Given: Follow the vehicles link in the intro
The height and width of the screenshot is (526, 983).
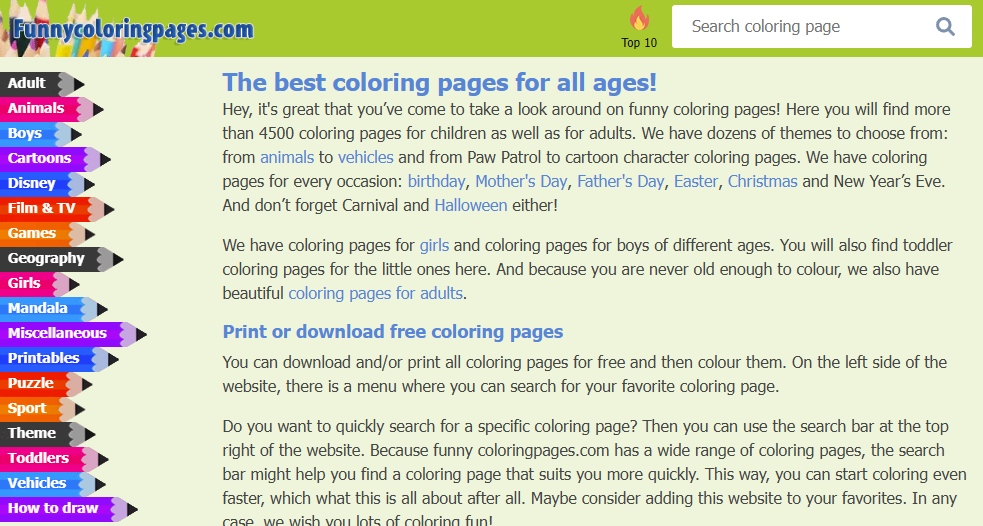Looking at the screenshot, I should (x=365, y=157).
